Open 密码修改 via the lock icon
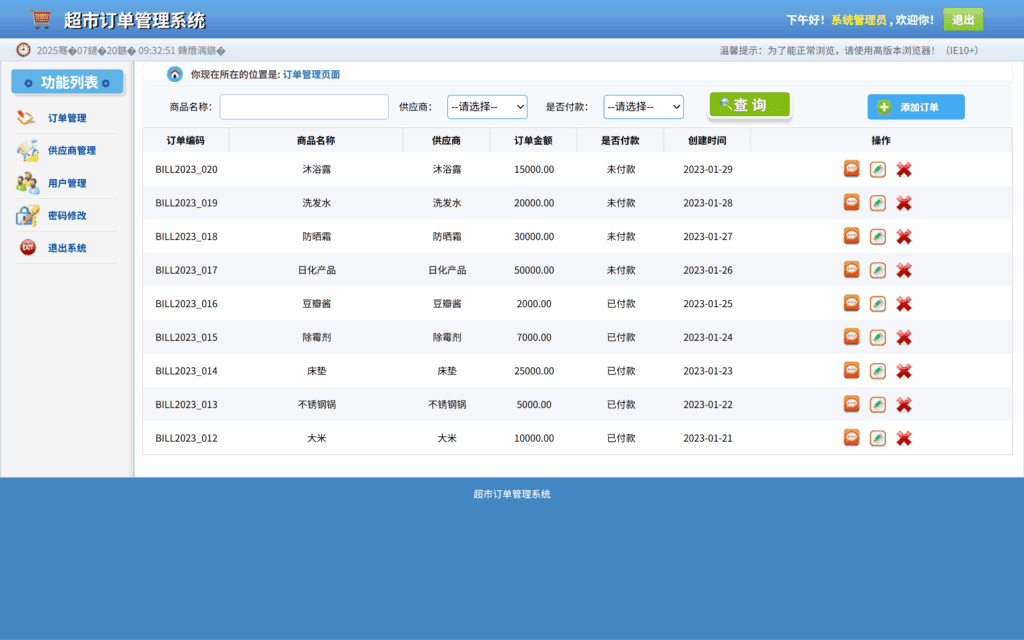1024x640 pixels. (x=27, y=215)
